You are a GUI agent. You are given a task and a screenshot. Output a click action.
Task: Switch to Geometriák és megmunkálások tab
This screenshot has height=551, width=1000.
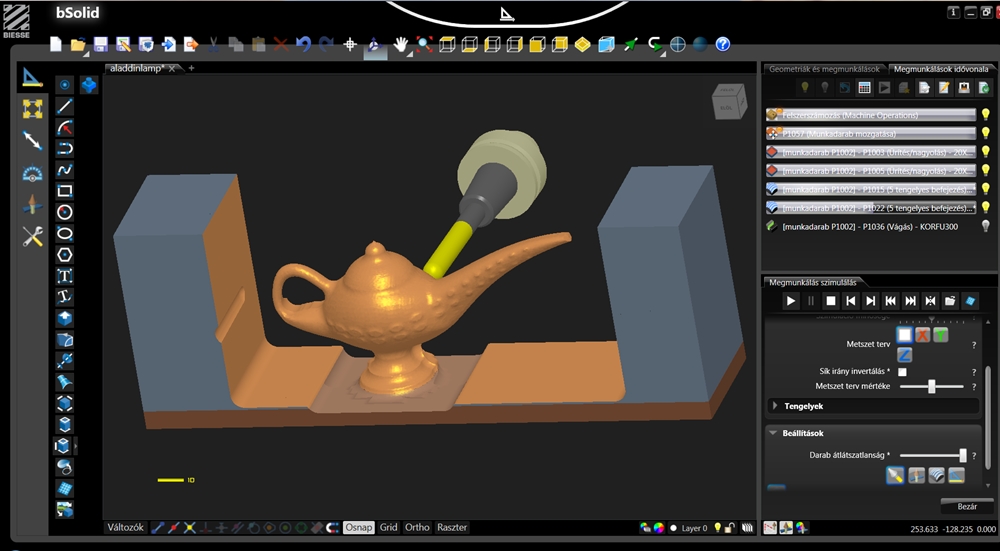824,69
